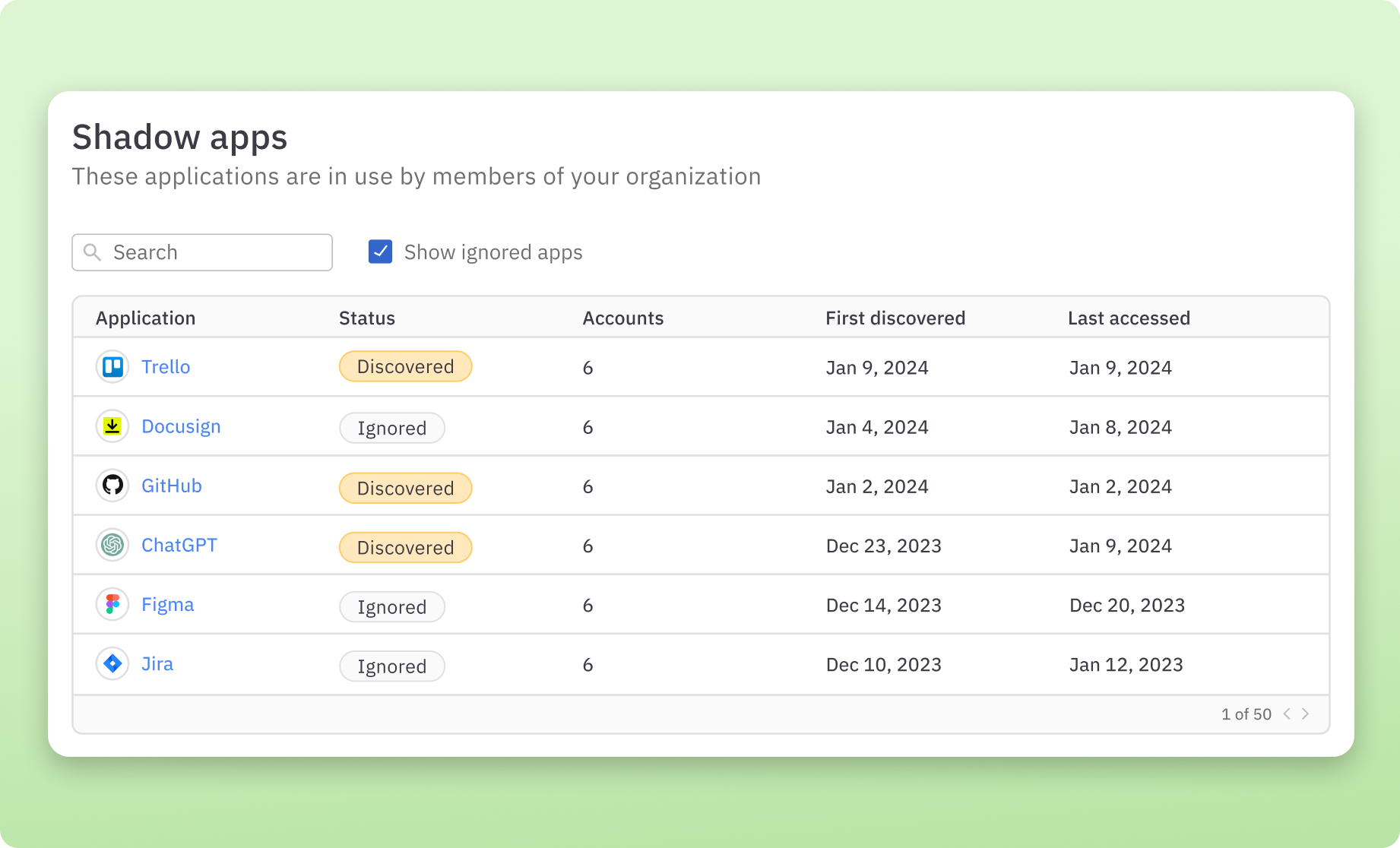Sort by the Last accessed column header
The image size is (1400, 848).
pyautogui.click(x=1129, y=318)
